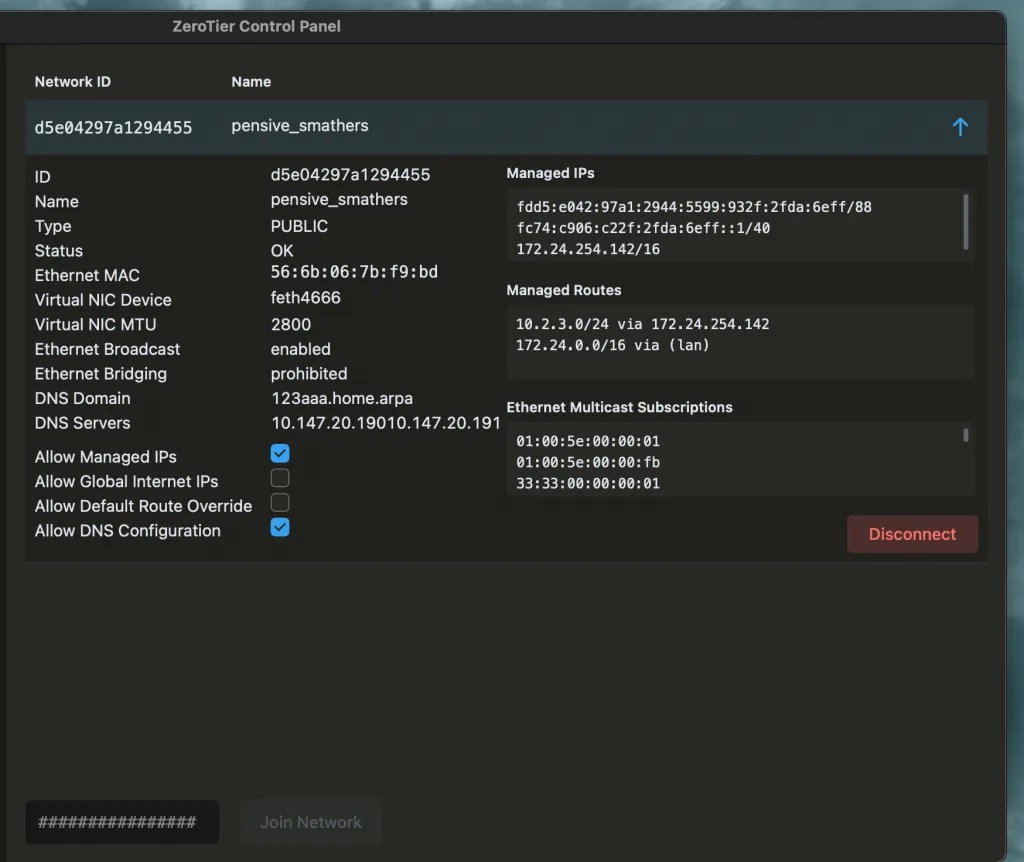
Task: Click the DNS Servers address value
Action: (x=385, y=423)
